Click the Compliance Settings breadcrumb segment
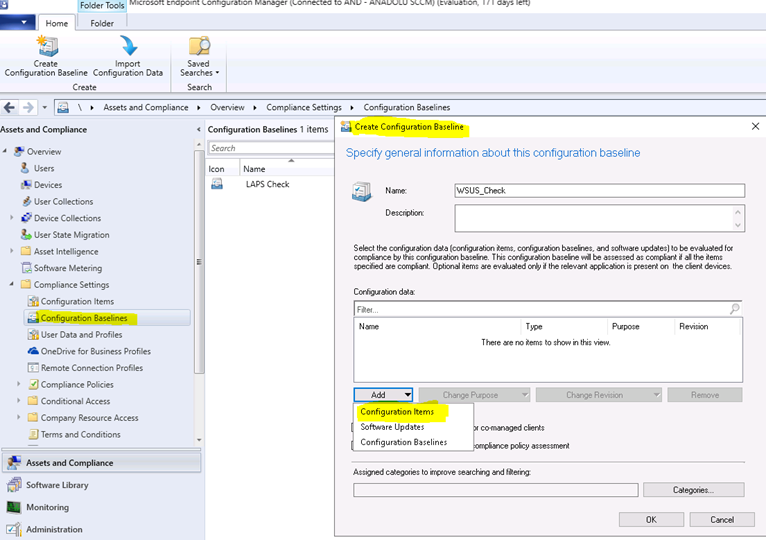This screenshot has width=766, height=540. click(x=304, y=107)
